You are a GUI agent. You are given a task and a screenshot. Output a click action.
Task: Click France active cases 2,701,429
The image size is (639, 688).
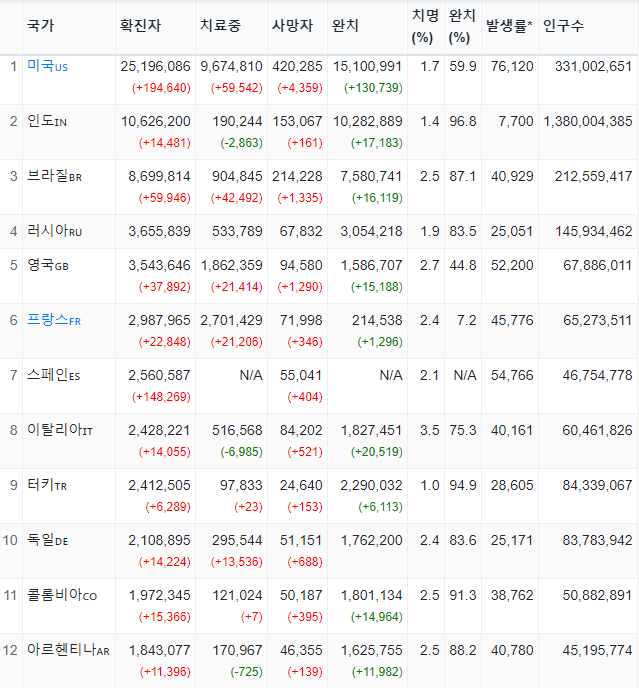coord(231,320)
